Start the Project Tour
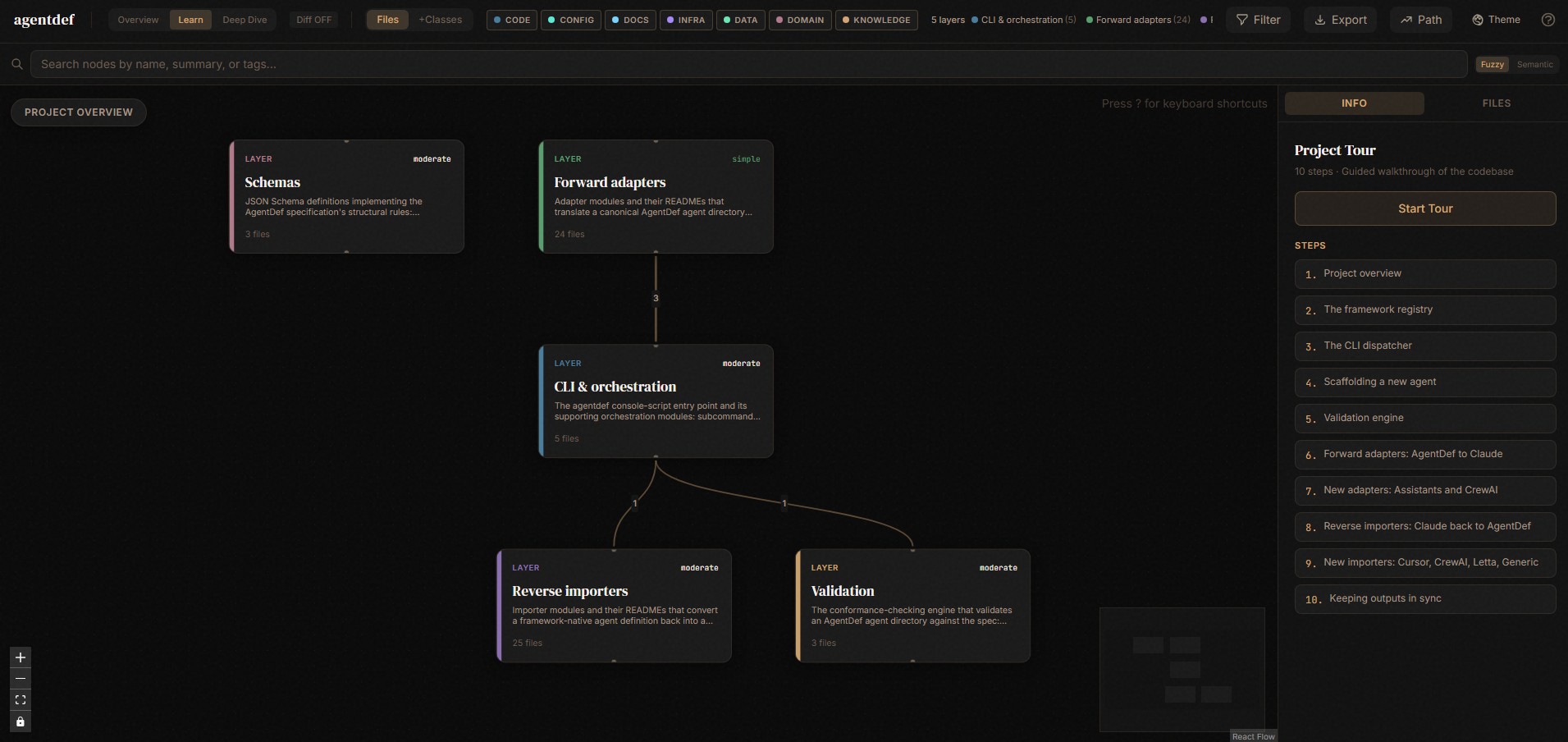1568x742 pixels. (x=1425, y=208)
